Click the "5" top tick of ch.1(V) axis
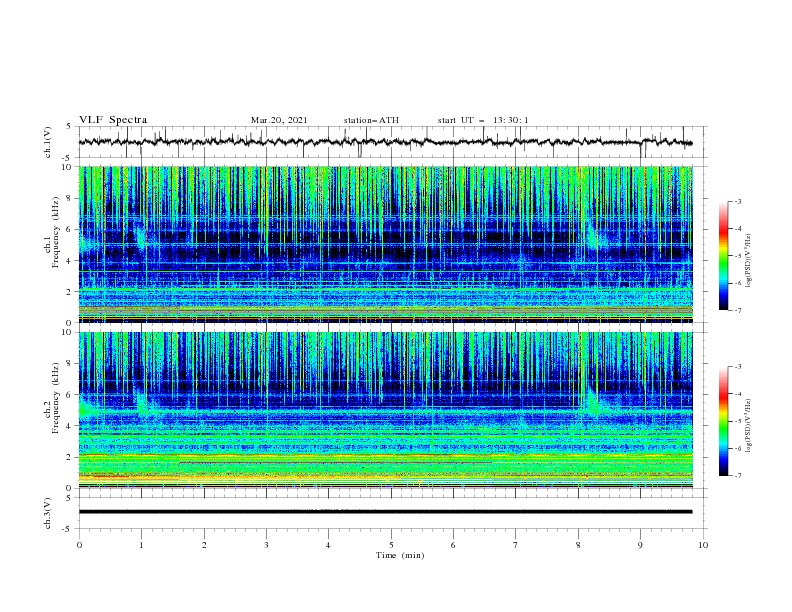 70,127
